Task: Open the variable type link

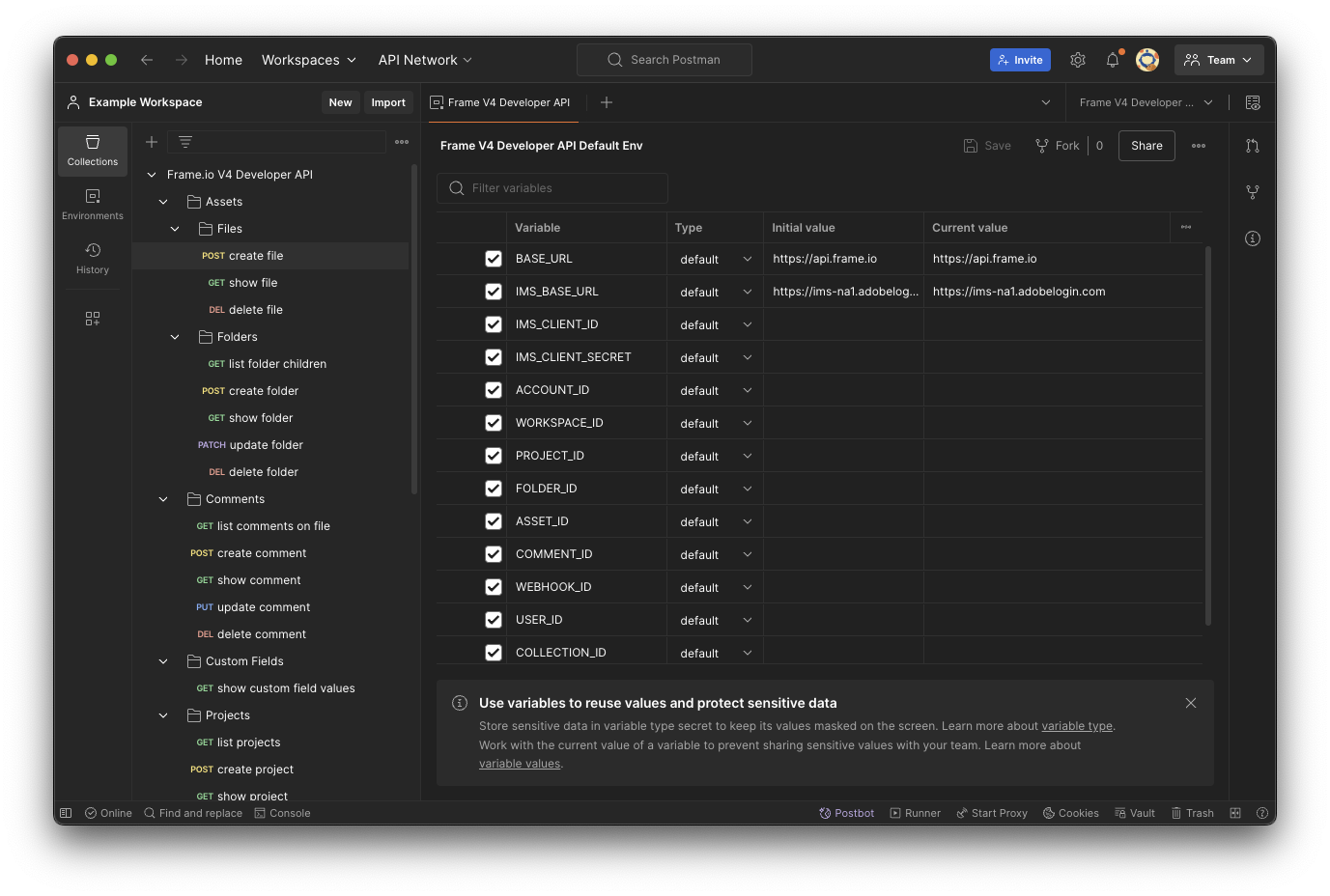Action: (x=1076, y=726)
